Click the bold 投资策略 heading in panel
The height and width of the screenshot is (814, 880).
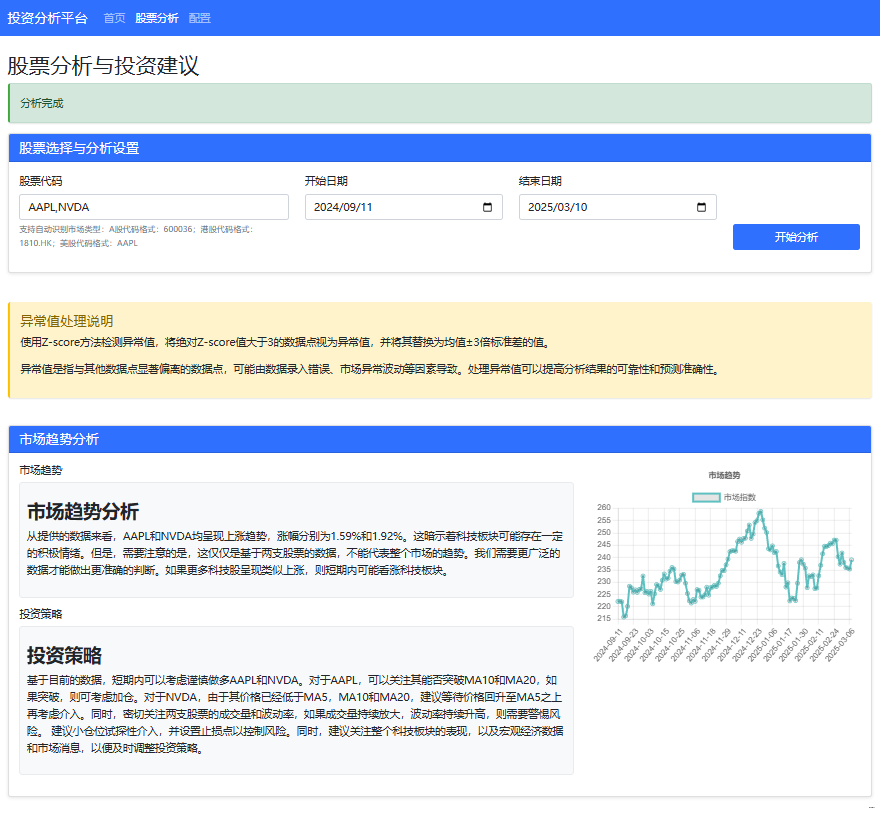[64, 656]
